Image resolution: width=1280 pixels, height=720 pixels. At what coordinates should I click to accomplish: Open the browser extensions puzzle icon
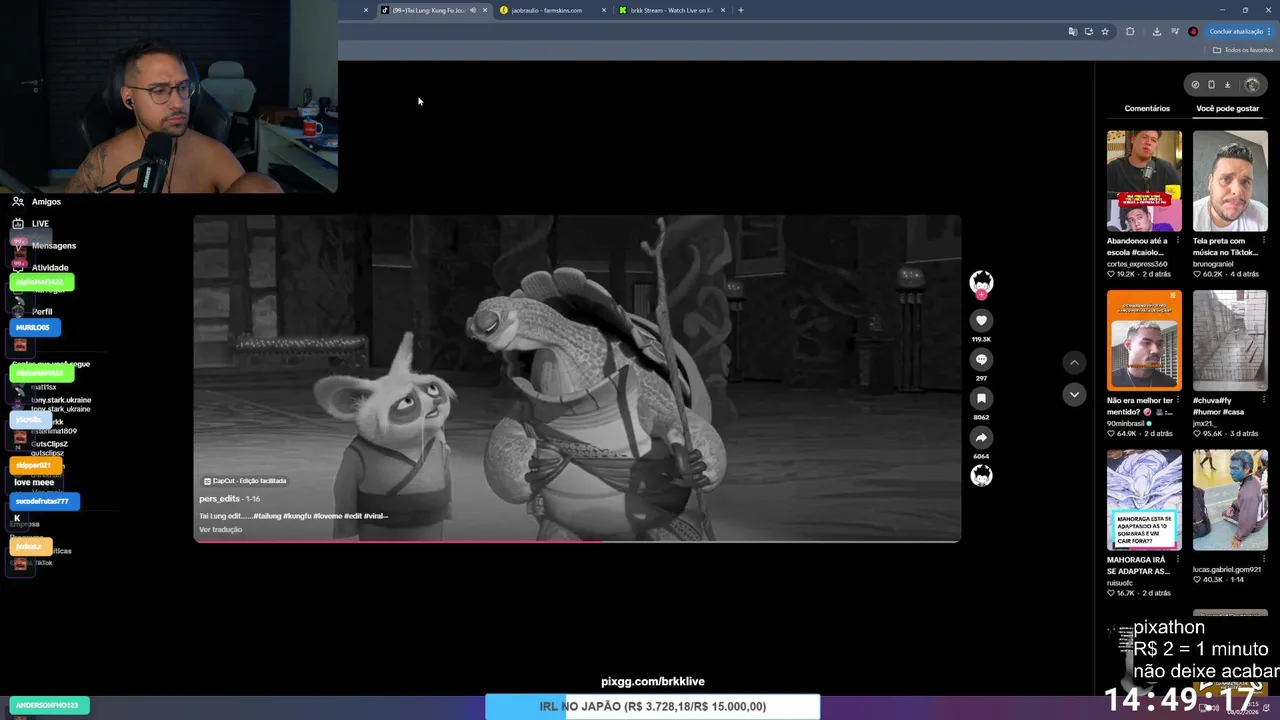click(1130, 31)
